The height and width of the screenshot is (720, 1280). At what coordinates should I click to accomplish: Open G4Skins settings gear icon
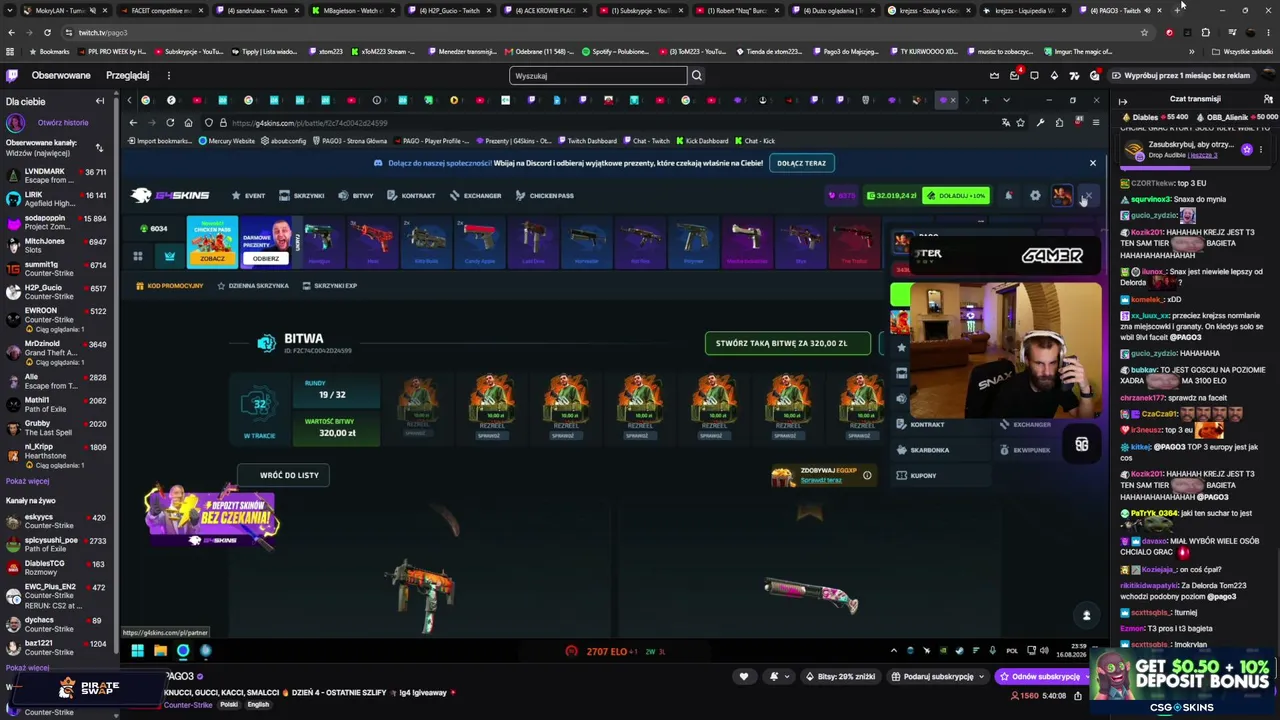click(1035, 196)
